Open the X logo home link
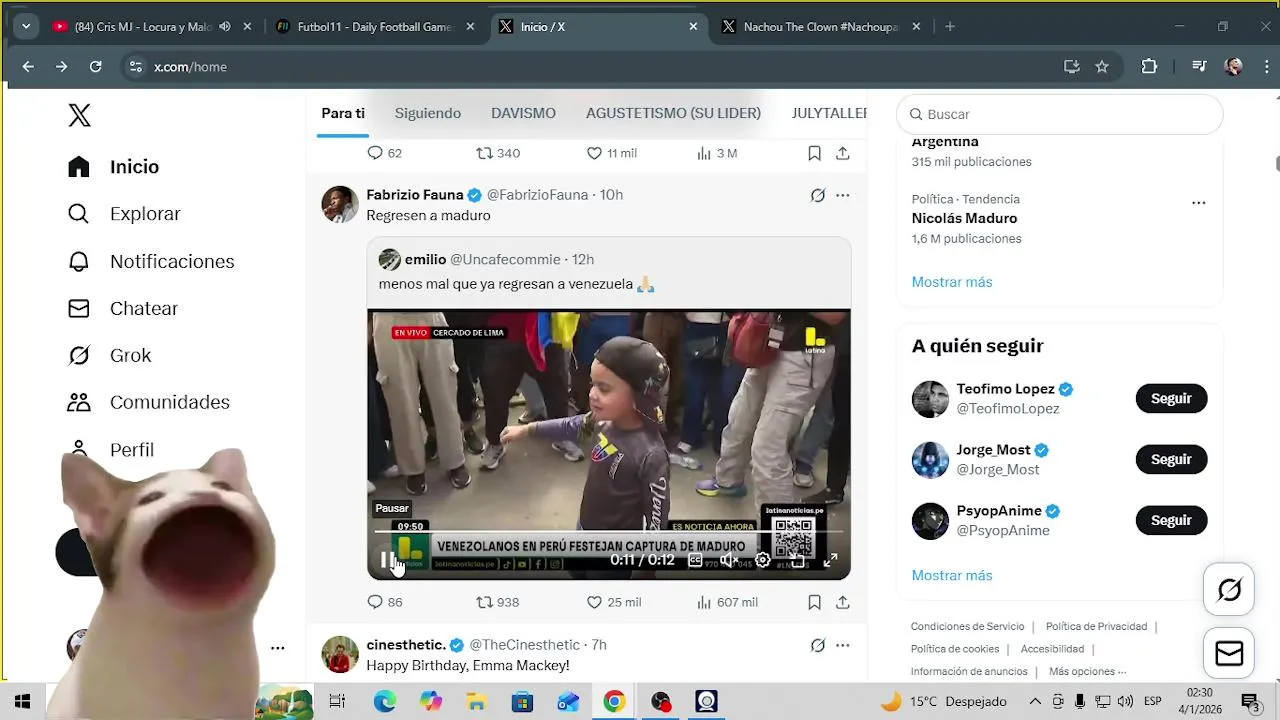This screenshot has height=720, width=1280. (79, 115)
